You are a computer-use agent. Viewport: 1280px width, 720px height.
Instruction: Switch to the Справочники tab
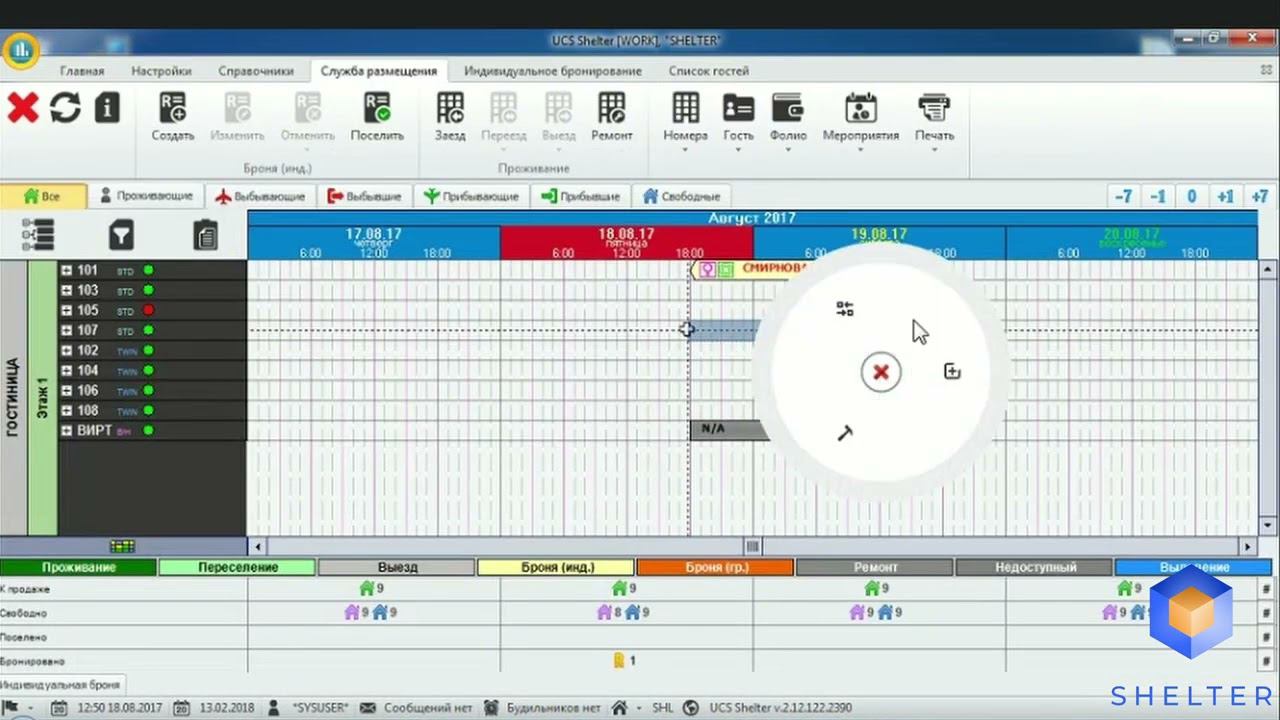click(256, 71)
